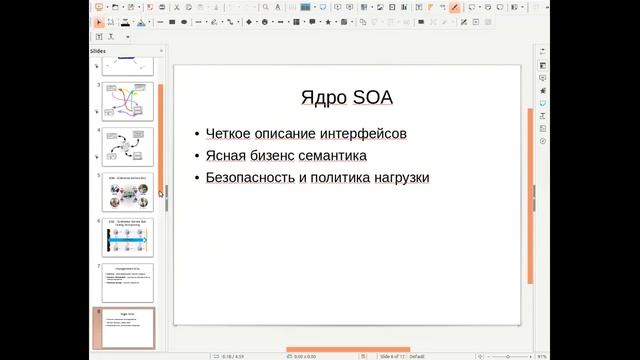This screenshot has height=360, width=640.
Task: Open the Stars shapes dropdown arrow
Action: point(336,22)
